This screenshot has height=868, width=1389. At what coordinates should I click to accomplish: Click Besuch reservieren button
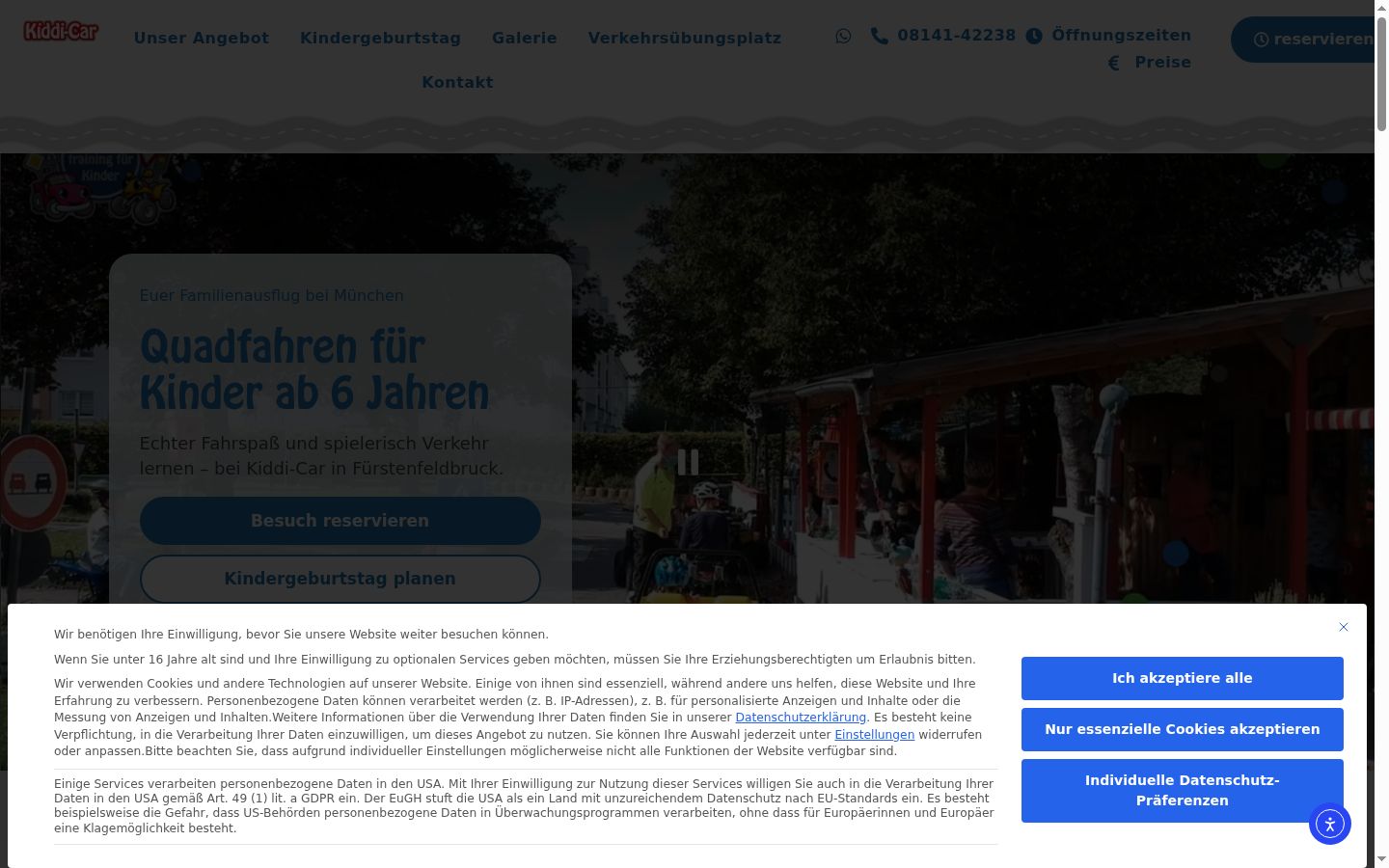pos(340,521)
